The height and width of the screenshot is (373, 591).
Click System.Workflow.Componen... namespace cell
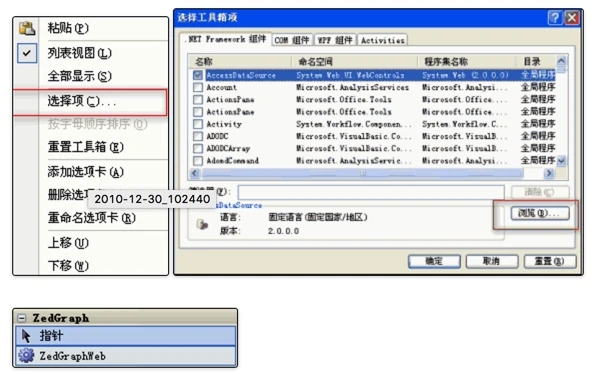click(x=354, y=124)
